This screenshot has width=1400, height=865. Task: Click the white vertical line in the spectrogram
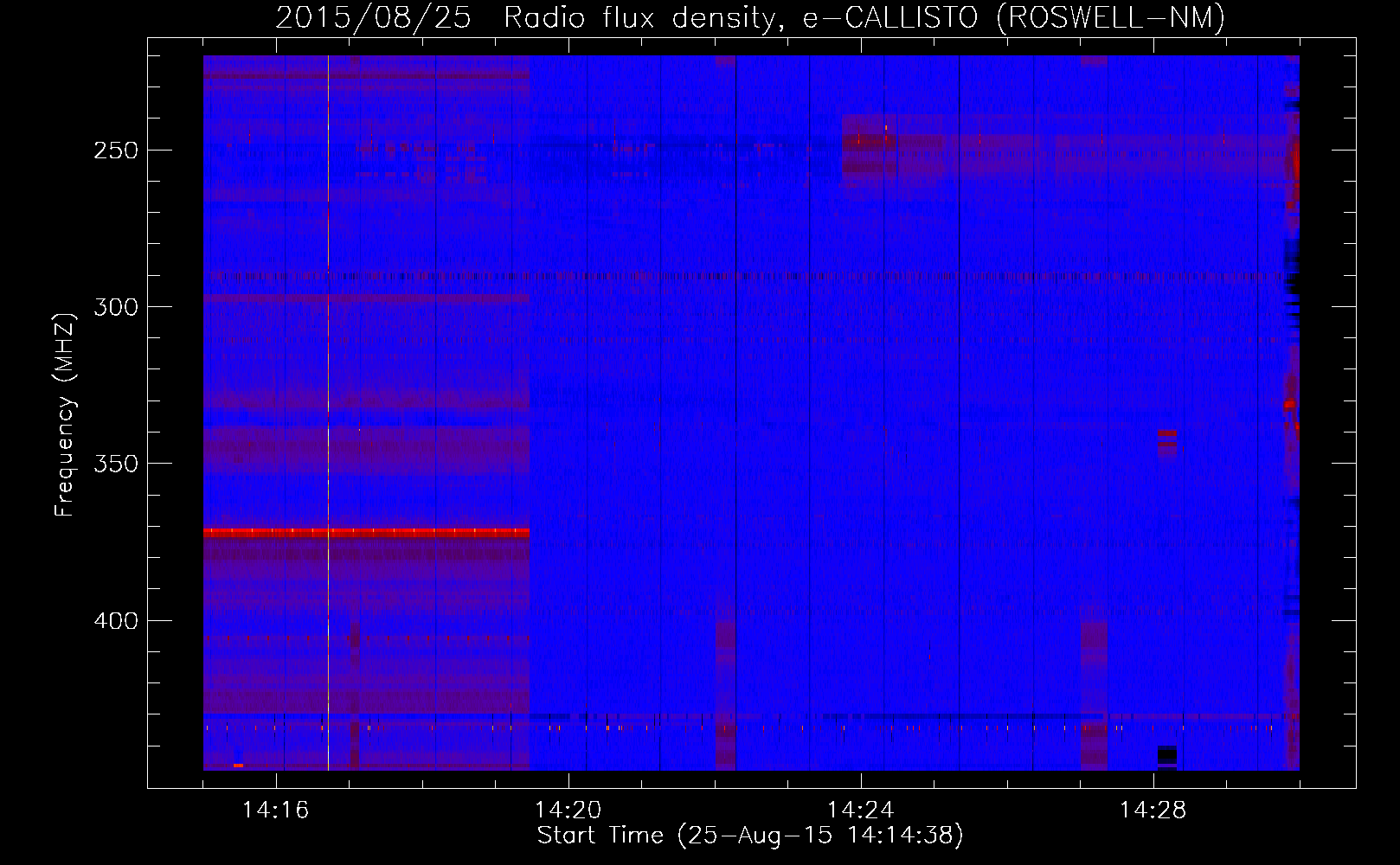(x=328, y=413)
